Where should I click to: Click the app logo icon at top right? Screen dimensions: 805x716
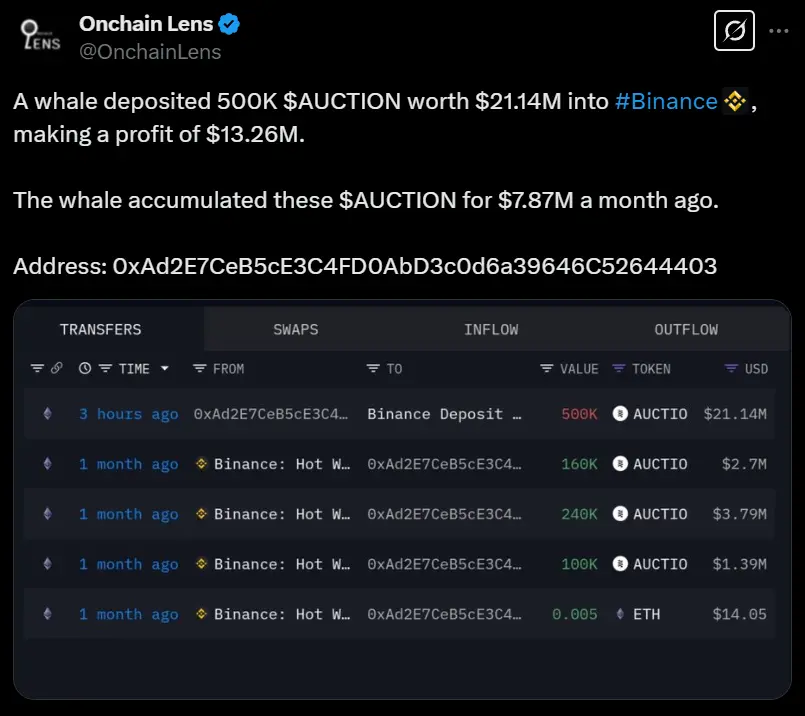tap(734, 31)
